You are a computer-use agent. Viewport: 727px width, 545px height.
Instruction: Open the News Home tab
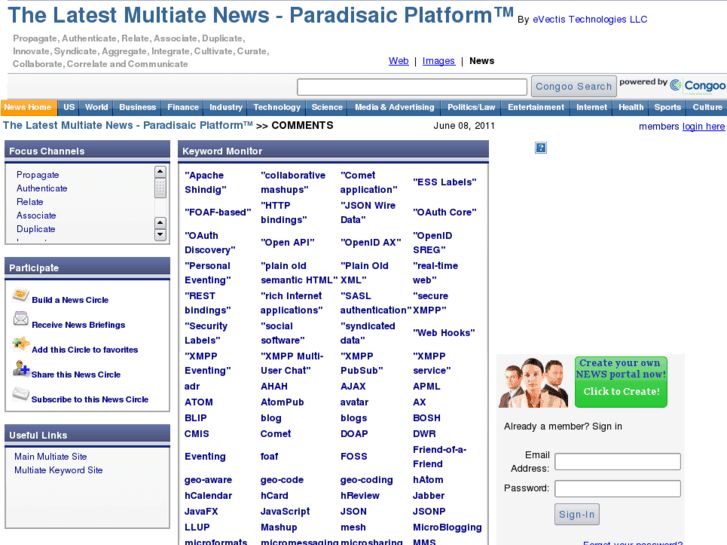pos(28,107)
